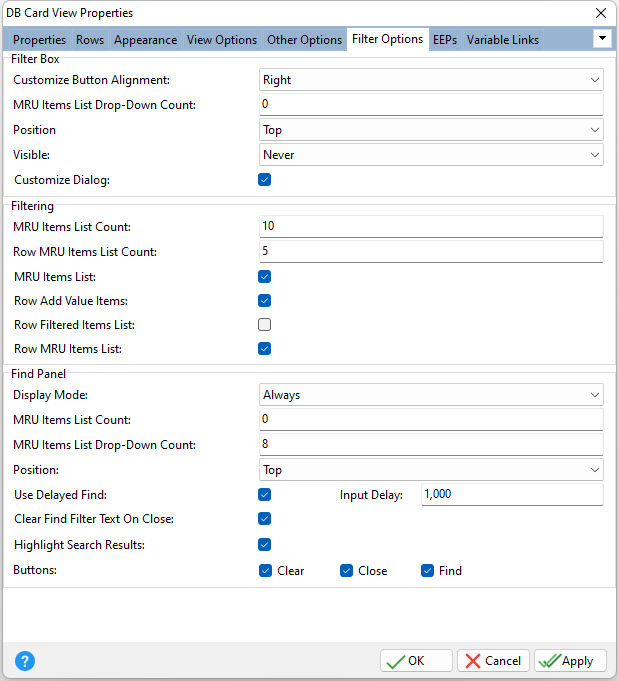
Task: Confirm with the OK button
Action: [416, 661]
